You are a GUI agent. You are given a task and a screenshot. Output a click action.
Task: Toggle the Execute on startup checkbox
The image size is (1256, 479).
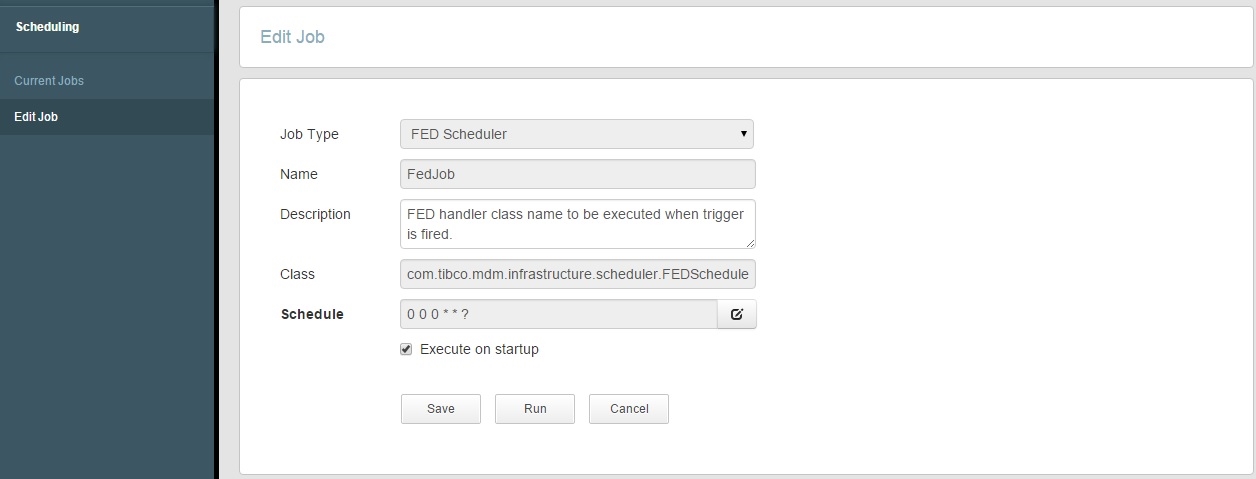(406, 349)
